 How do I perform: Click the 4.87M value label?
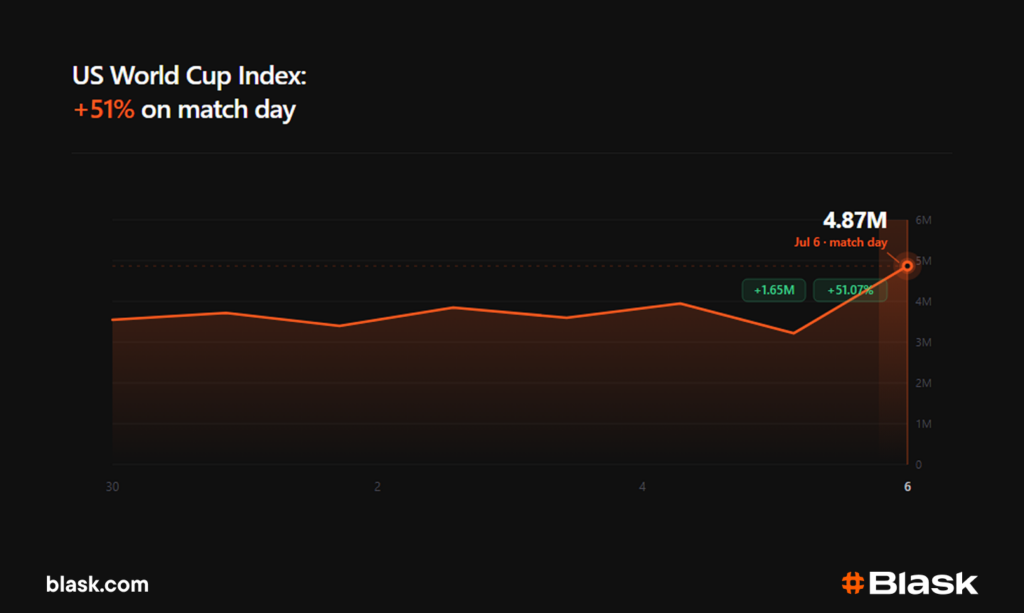click(855, 220)
